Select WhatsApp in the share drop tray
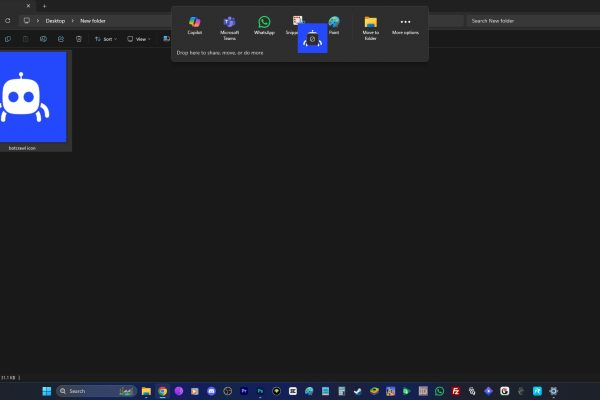Image resolution: width=600 pixels, height=400 pixels. [x=264, y=26]
